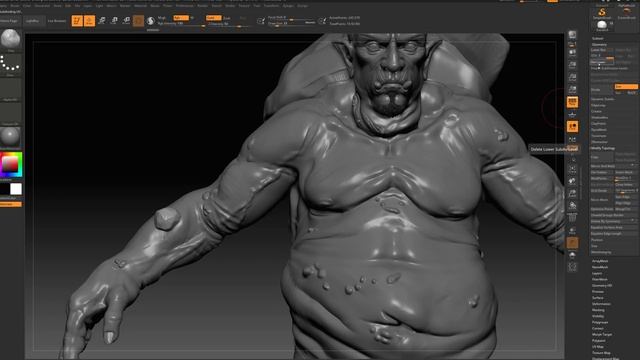This screenshot has width=640, height=360.
Task: Click the BPR render icon
Action: click(572, 34)
